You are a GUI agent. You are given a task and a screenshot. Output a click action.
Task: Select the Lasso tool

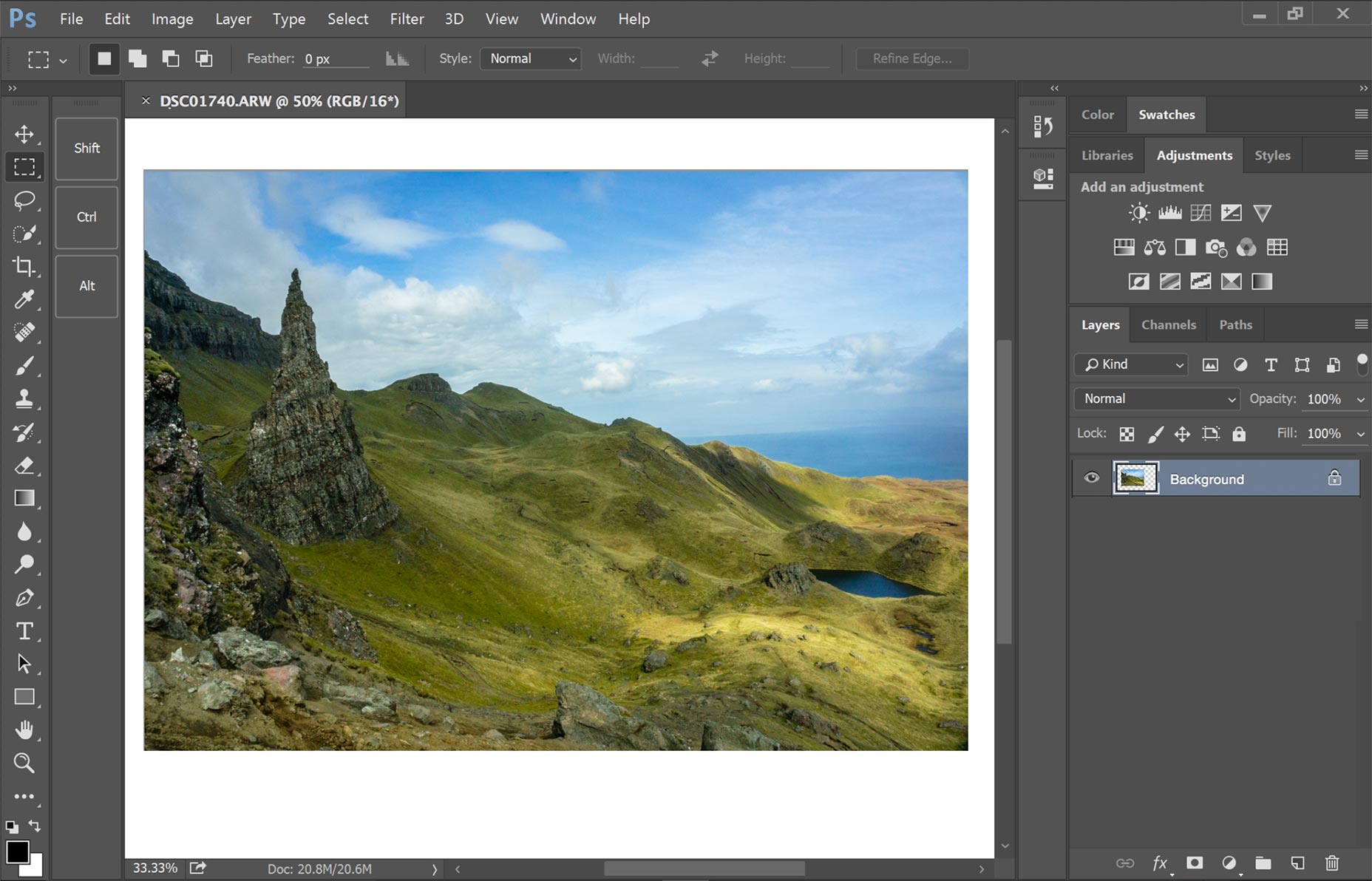[24, 200]
